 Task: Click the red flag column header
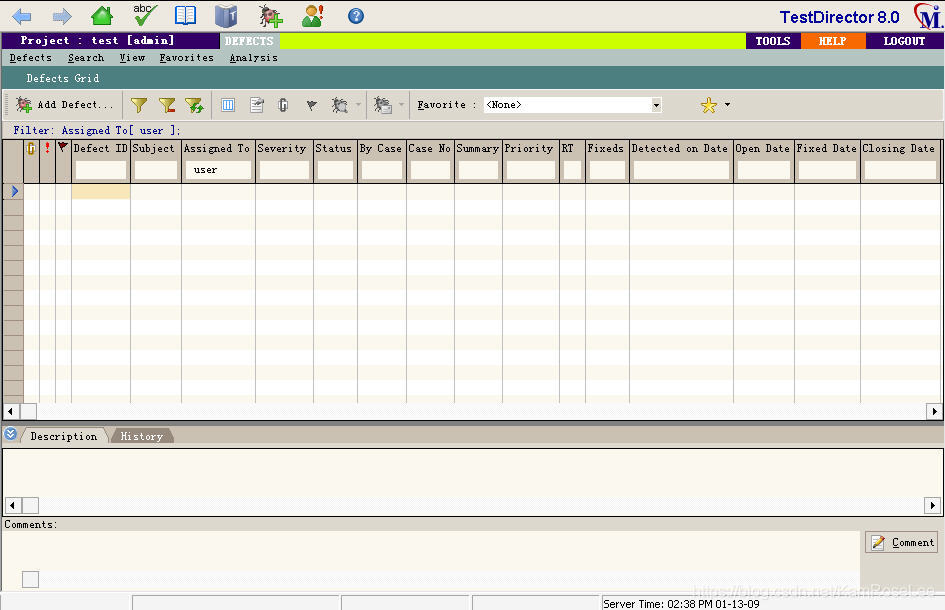coord(63,146)
